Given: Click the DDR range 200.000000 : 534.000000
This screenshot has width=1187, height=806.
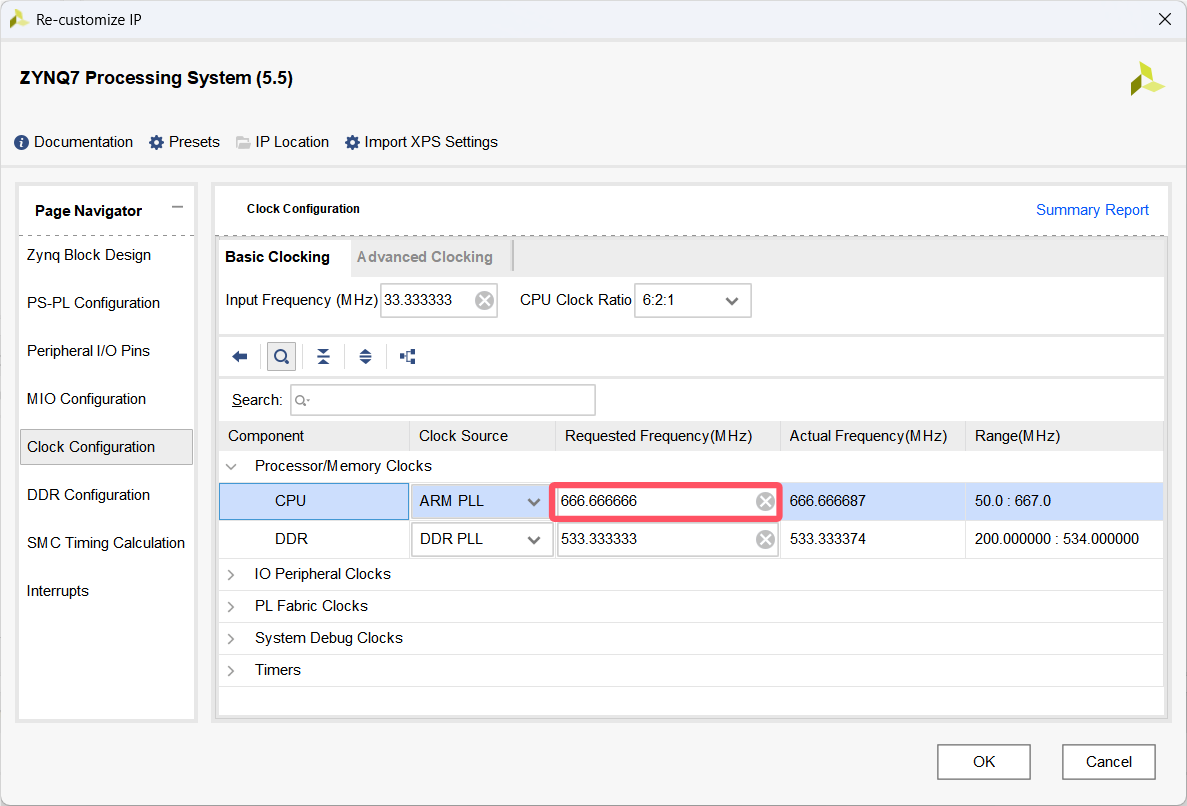Looking at the screenshot, I should 1056,539.
